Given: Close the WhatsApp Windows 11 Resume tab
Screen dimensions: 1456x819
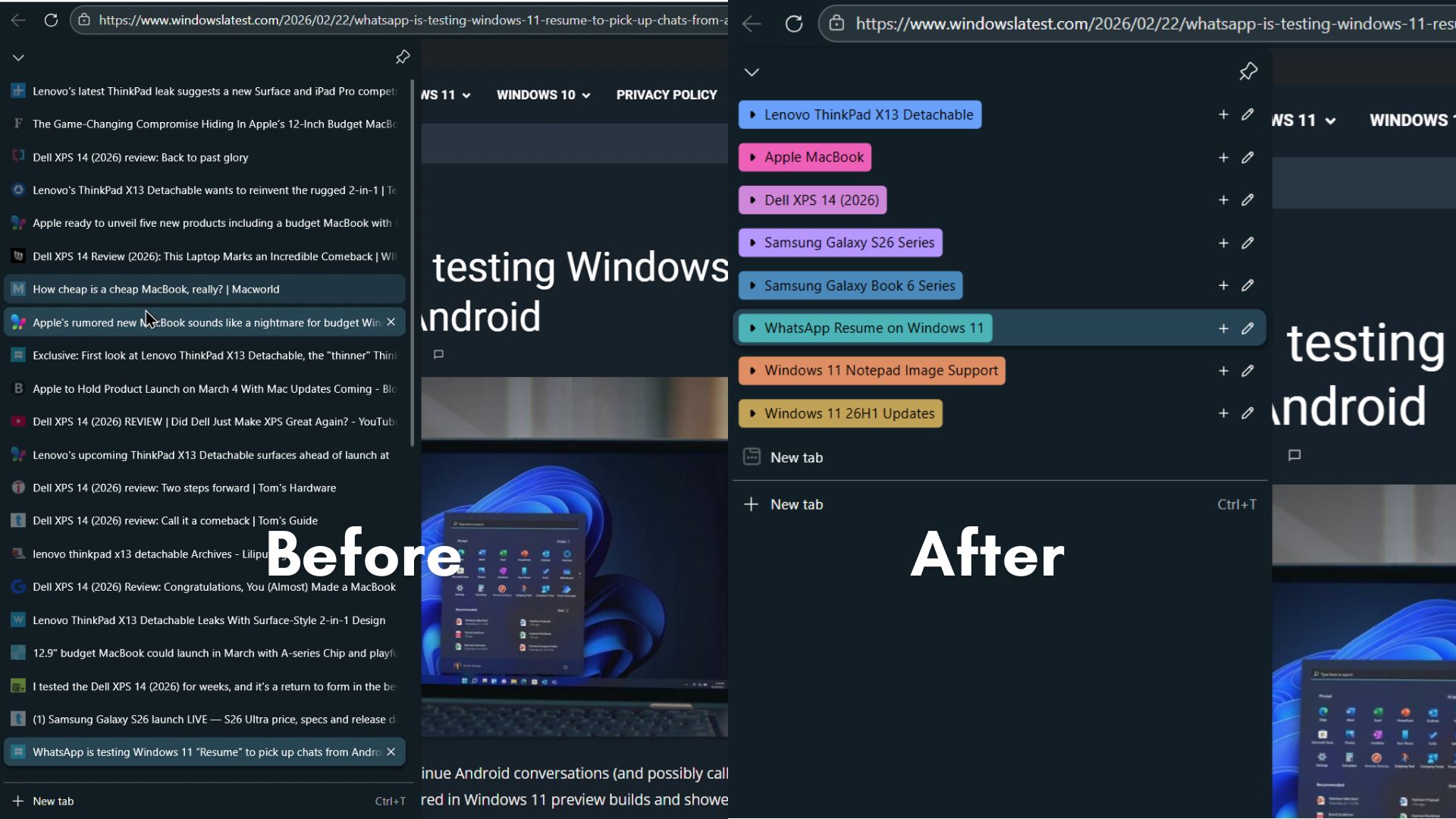Looking at the screenshot, I should coord(391,752).
